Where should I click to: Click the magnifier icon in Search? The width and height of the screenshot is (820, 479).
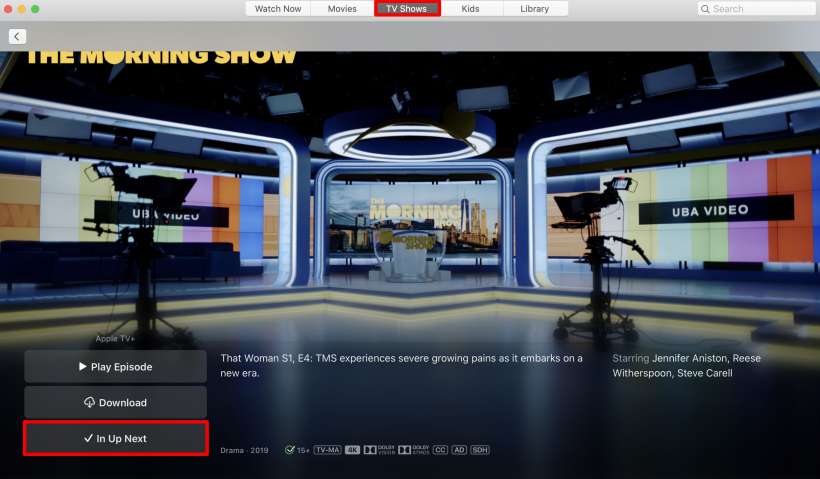(x=705, y=9)
